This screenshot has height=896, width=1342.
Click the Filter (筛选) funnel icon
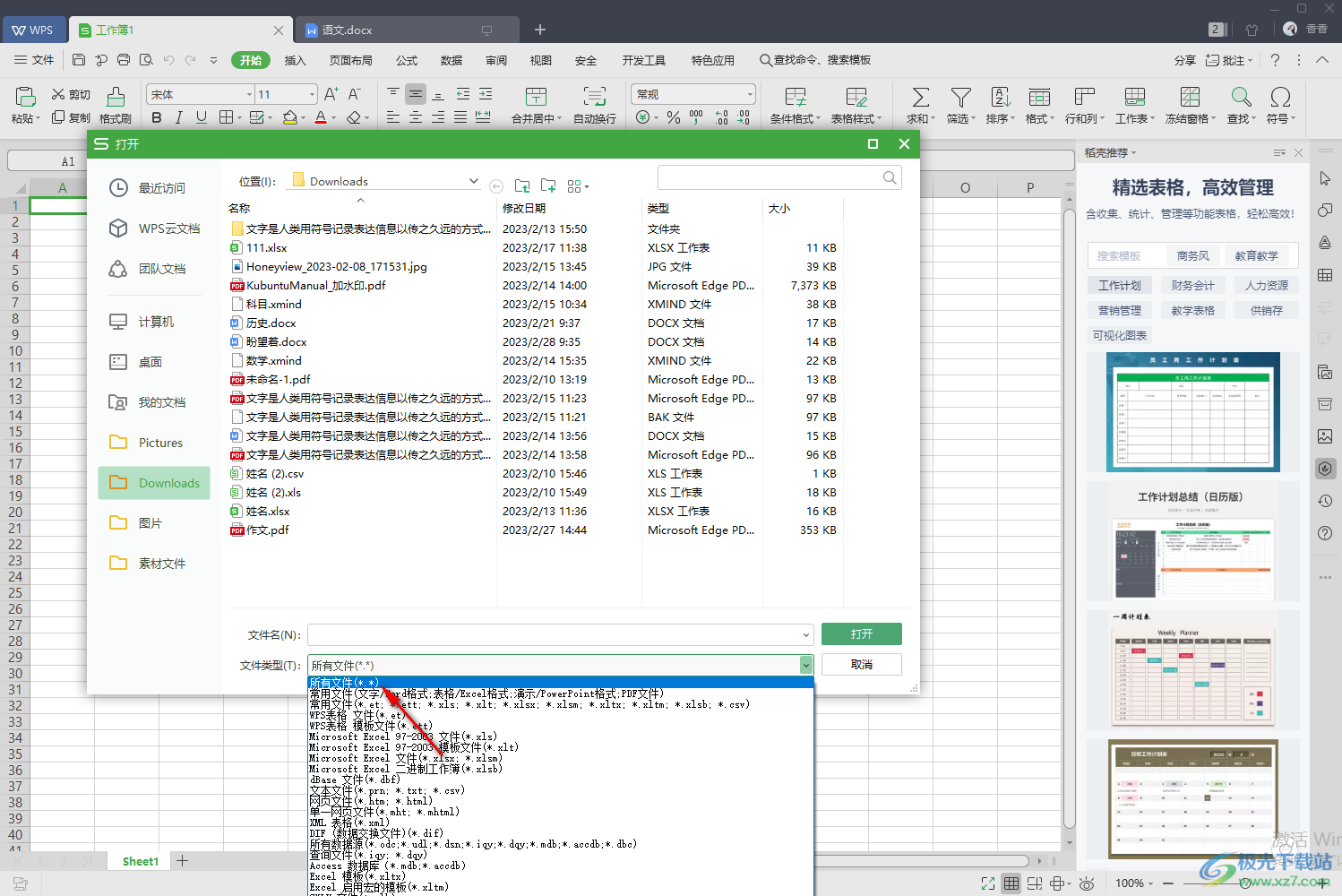click(x=960, y=97)
